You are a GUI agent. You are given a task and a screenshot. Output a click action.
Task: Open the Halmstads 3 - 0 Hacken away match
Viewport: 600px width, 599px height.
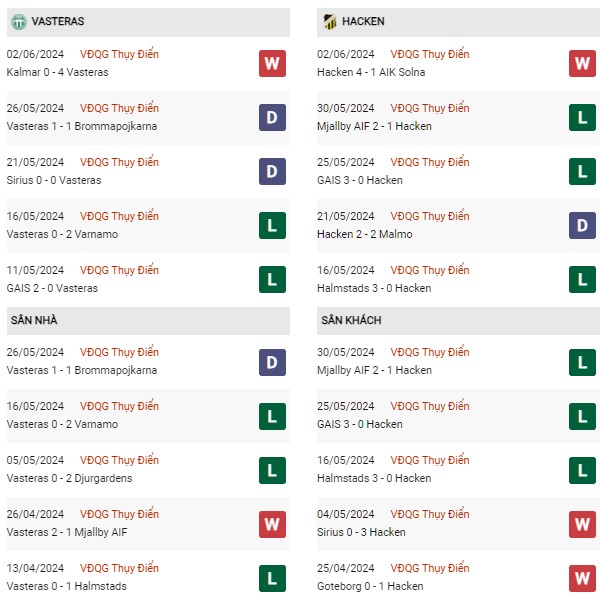click(x=458, y=470)
